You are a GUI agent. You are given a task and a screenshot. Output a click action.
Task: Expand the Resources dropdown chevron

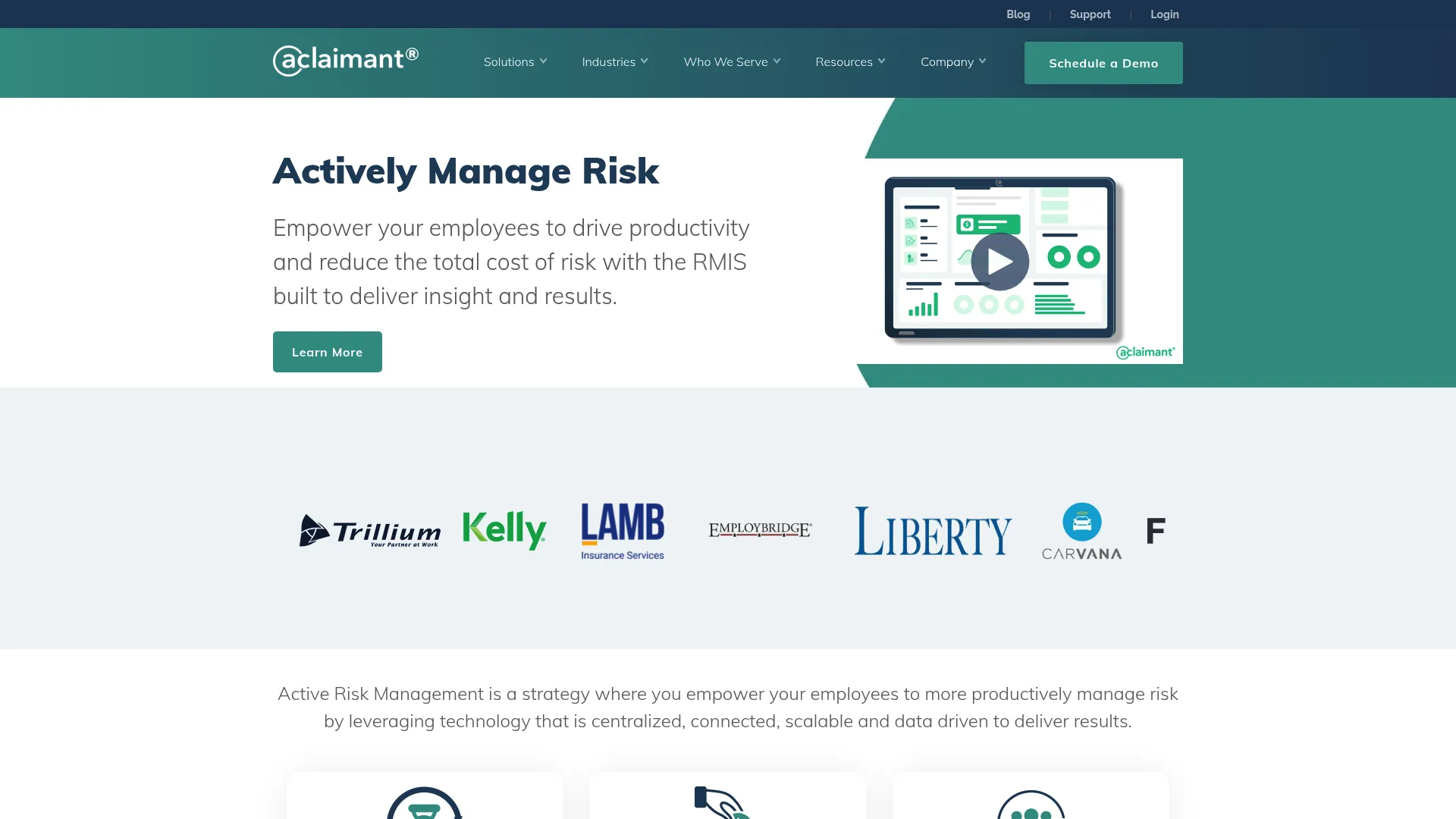(881, 61)
